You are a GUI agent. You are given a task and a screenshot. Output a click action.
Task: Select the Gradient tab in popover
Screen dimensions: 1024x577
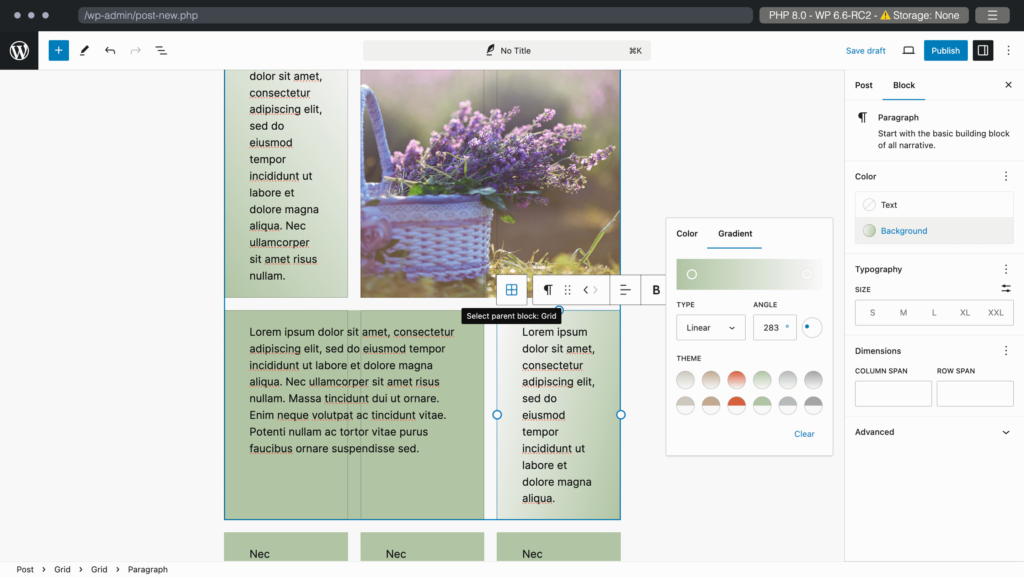pos(735,234)
